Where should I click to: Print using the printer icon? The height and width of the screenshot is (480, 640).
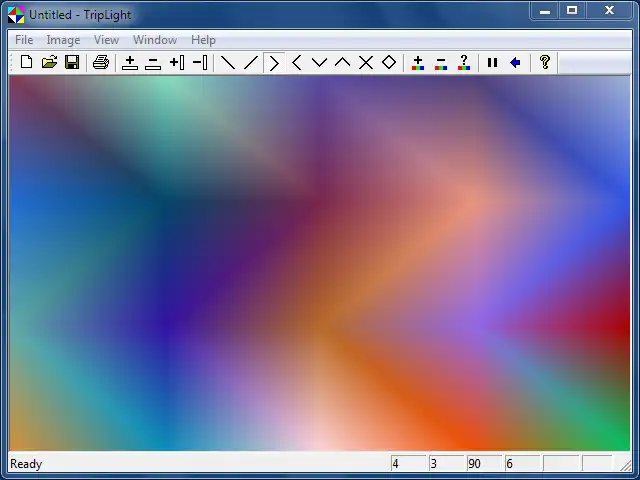[x=101, y=62]
